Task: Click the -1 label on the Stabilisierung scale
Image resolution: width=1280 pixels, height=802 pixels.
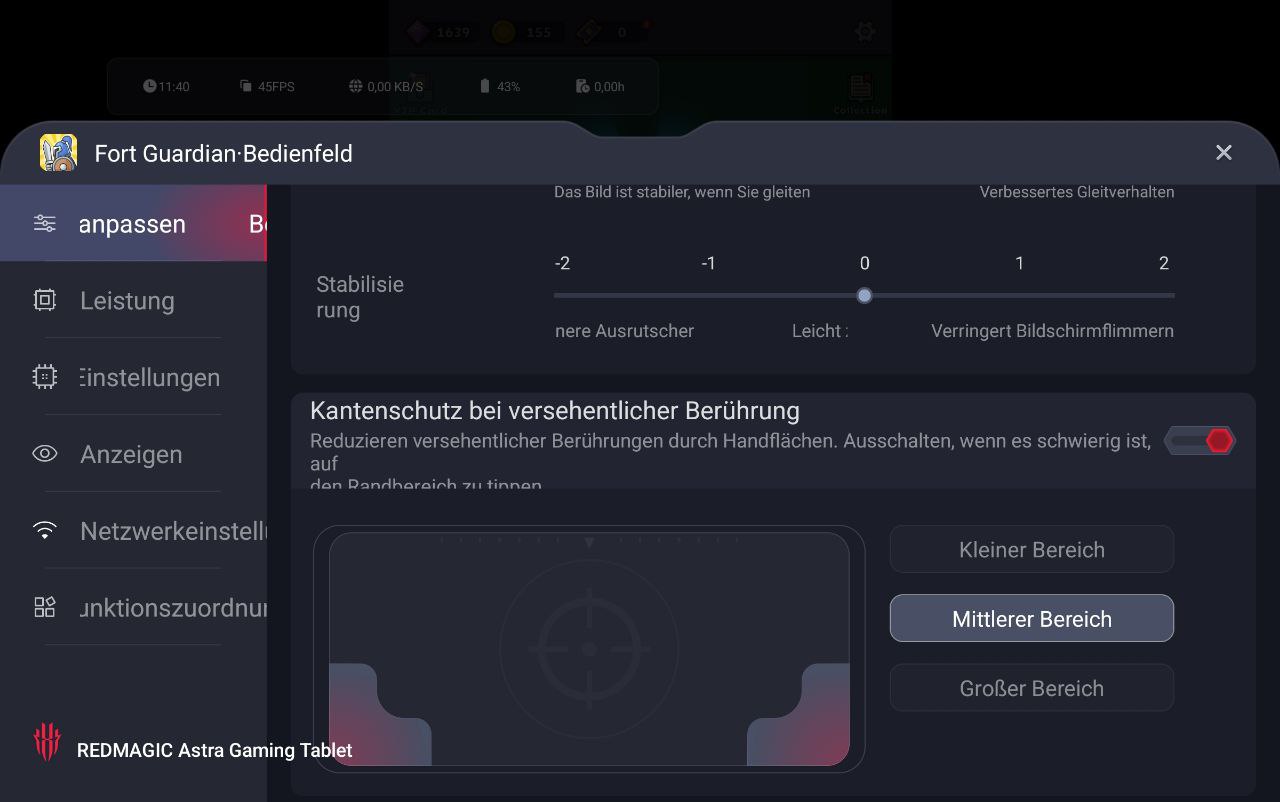Action: tap(709, 263)
